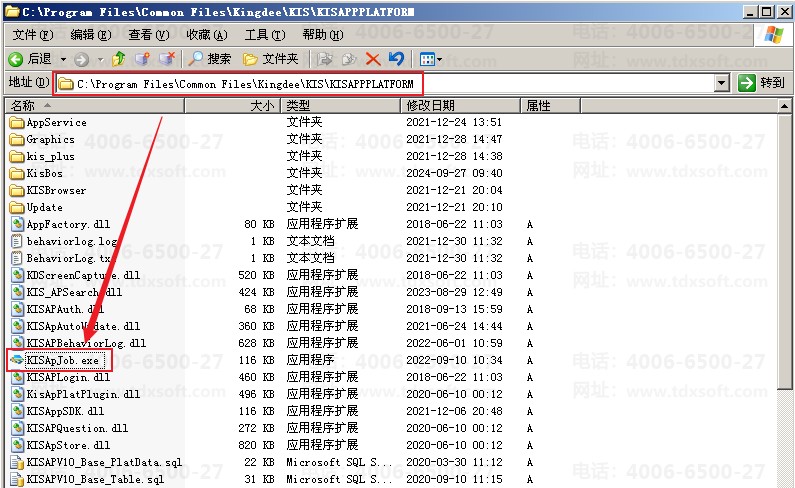
Task: Click the red Delete X toolbar icon
Action: coord(373,59)
